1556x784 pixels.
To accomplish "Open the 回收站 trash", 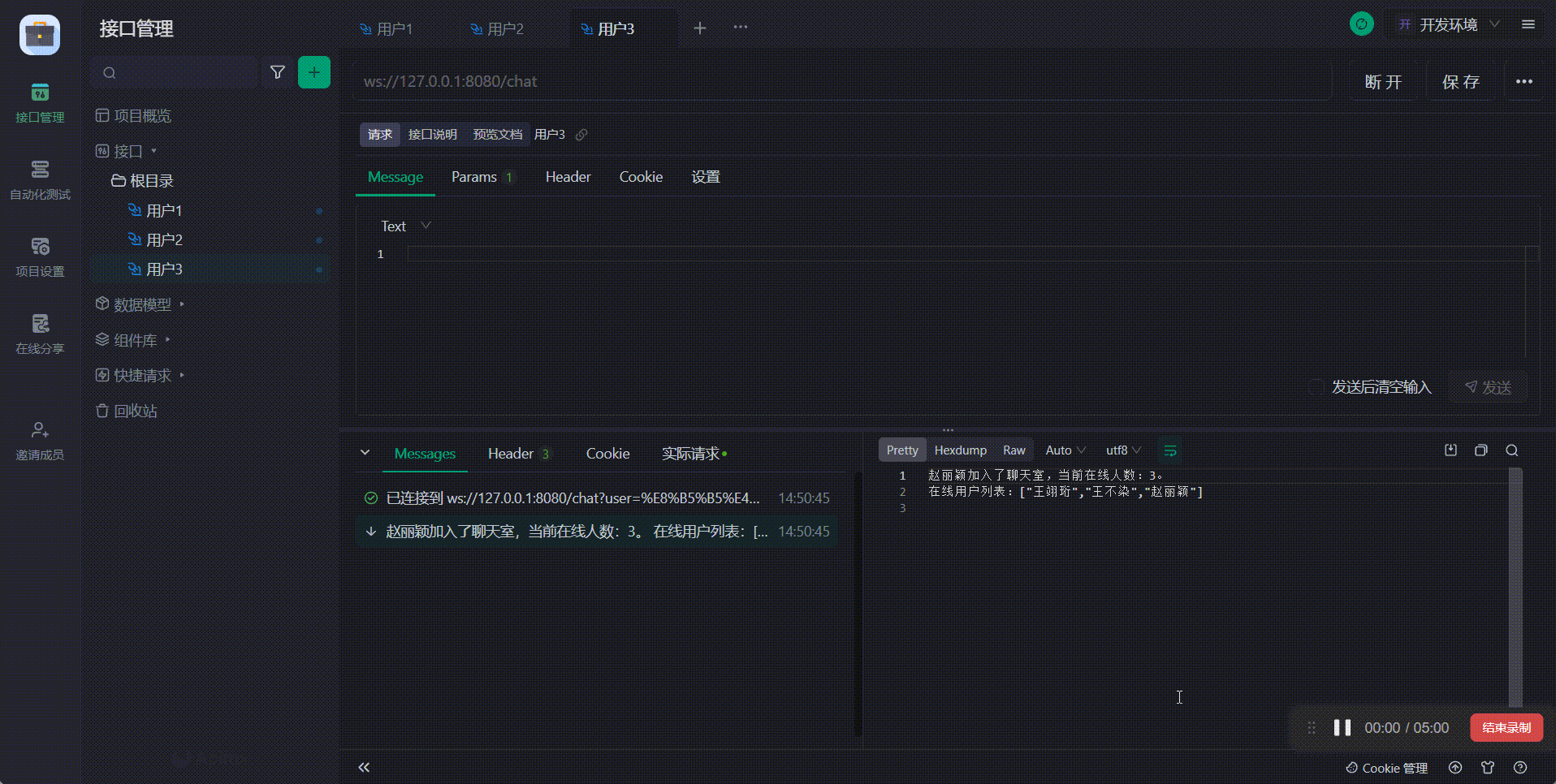I will click(x=127, y=411).
